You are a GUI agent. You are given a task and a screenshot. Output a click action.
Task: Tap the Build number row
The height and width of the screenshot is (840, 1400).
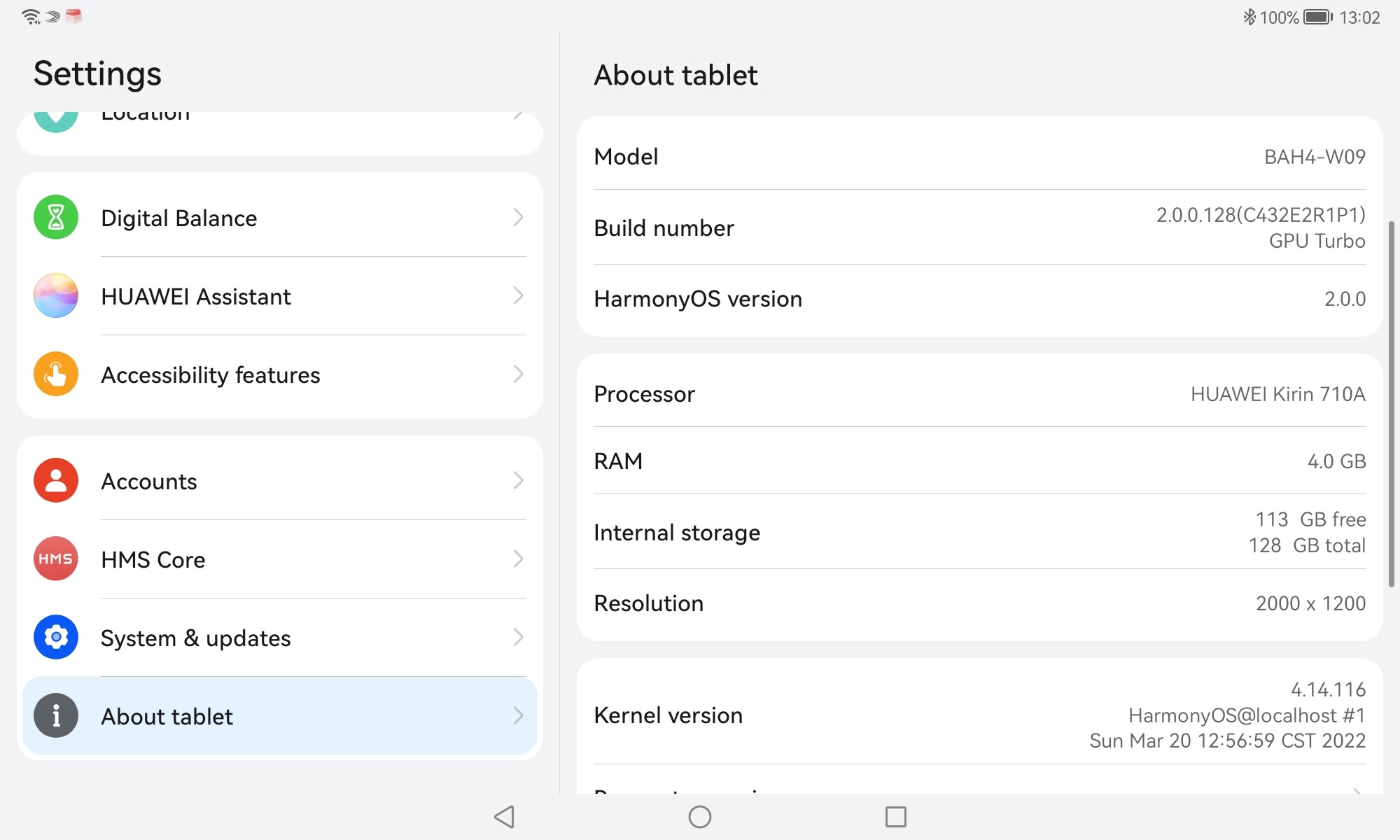coord(980,227)
